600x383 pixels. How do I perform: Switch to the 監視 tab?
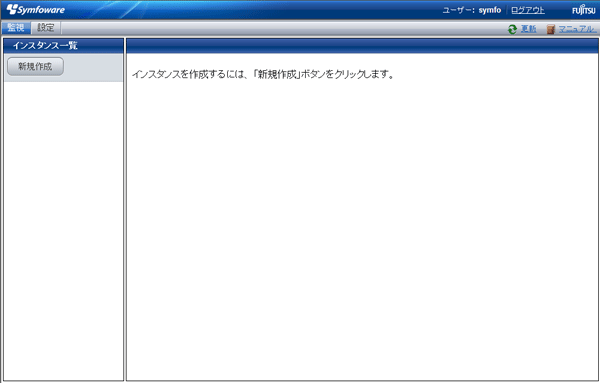(x=16, y=28)
